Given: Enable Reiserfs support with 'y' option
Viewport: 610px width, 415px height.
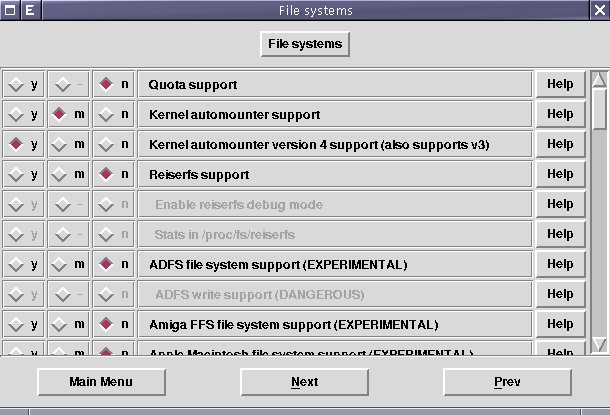Looking at the screenshot, I should click(16, 175).
